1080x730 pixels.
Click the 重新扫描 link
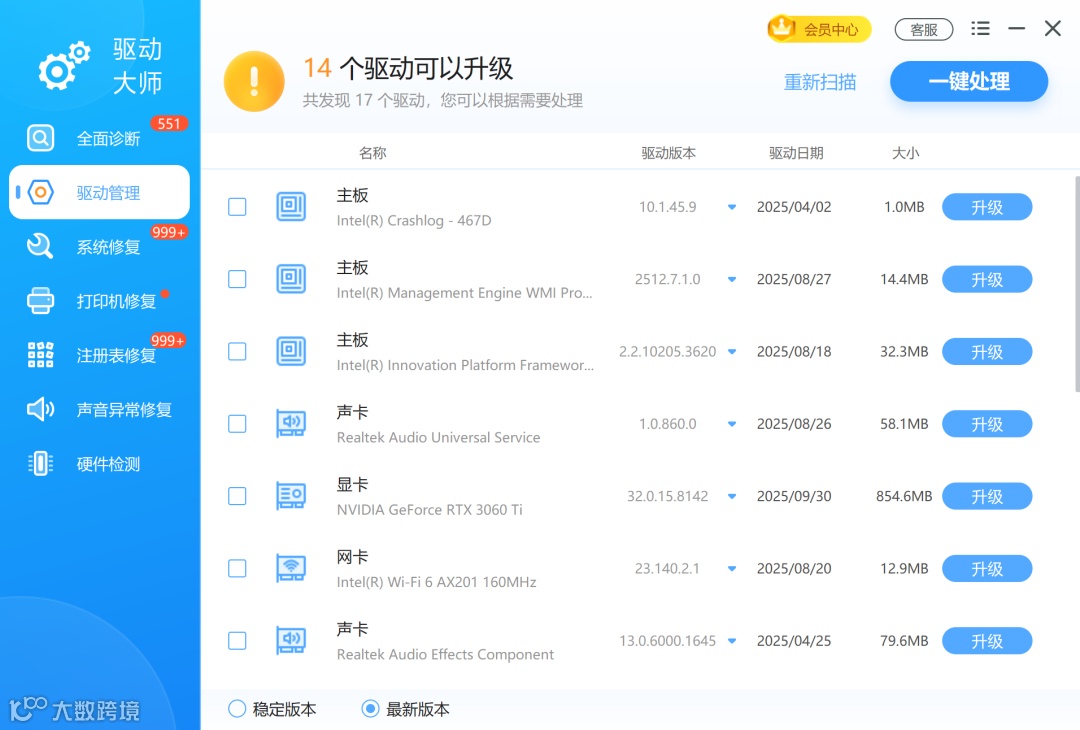click(x=820, y=82)
